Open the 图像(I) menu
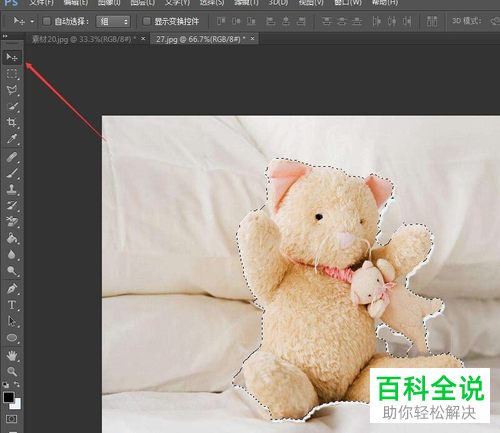Viewport: 500px width, 433px height. [x=109, y=3]
